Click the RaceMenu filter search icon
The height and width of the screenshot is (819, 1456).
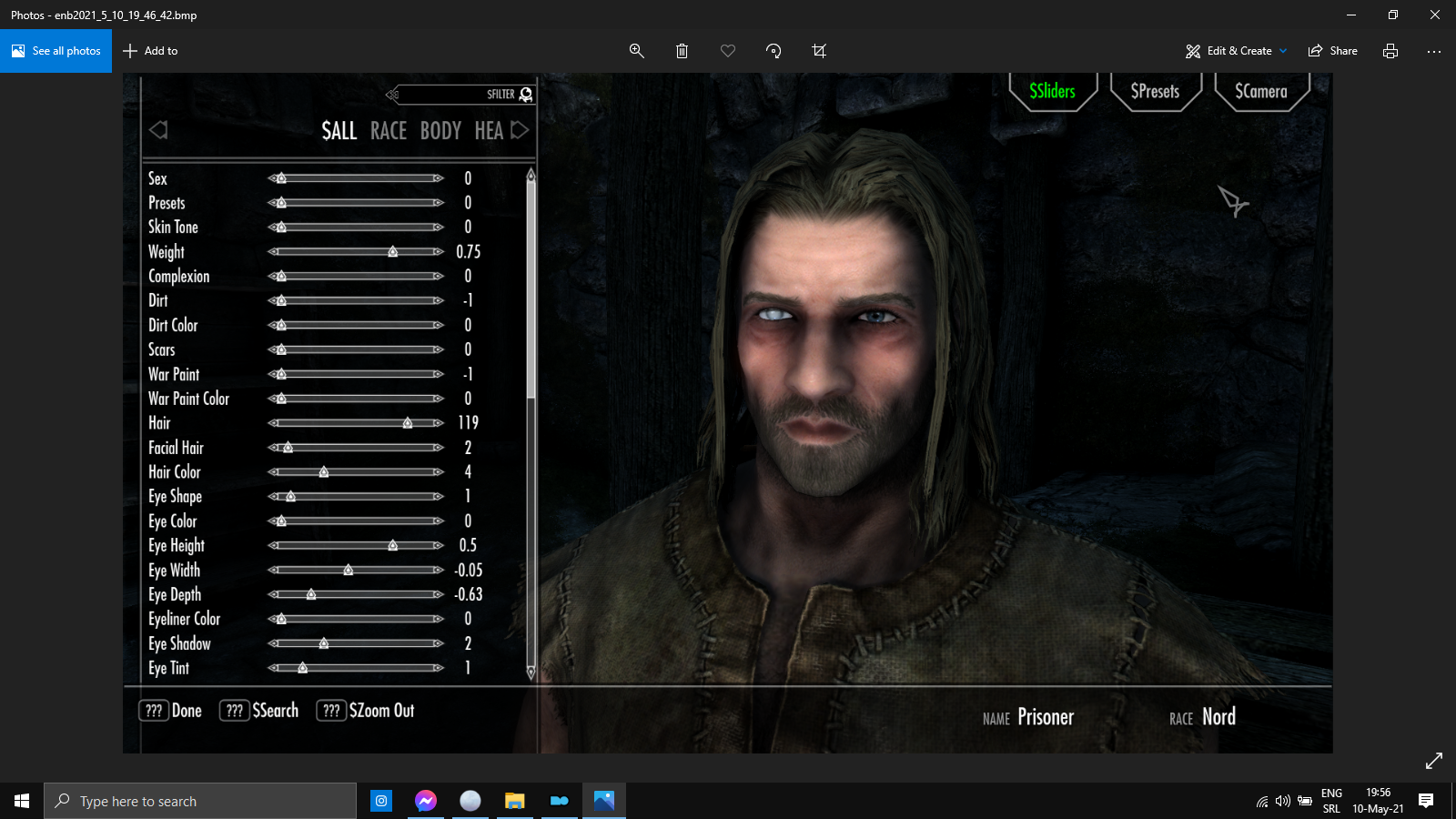pyautogui.click(x=526, y=95)
